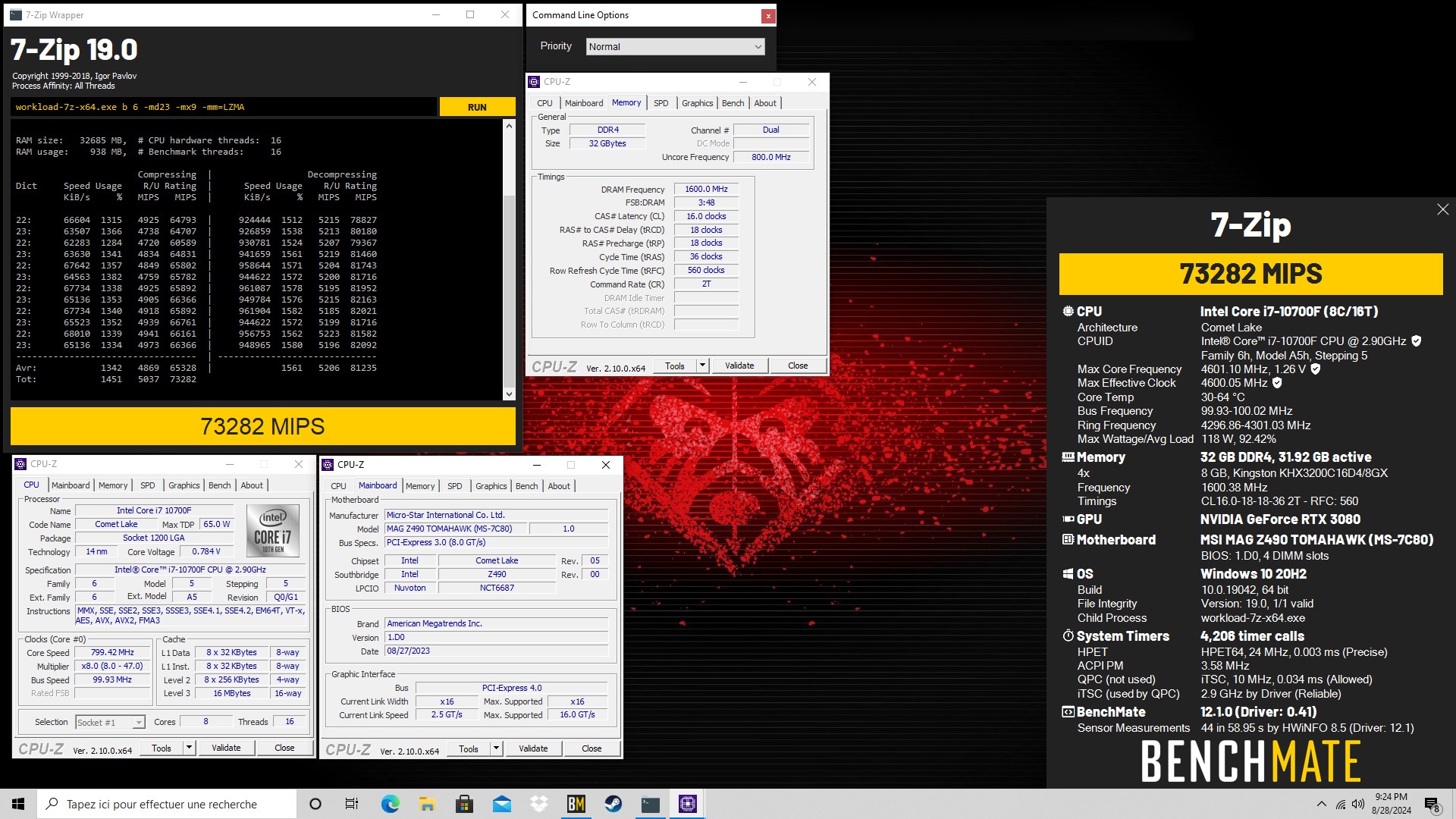
Task: Click Tools in the CPU-Z CPU window
Action: pos(162,748)
